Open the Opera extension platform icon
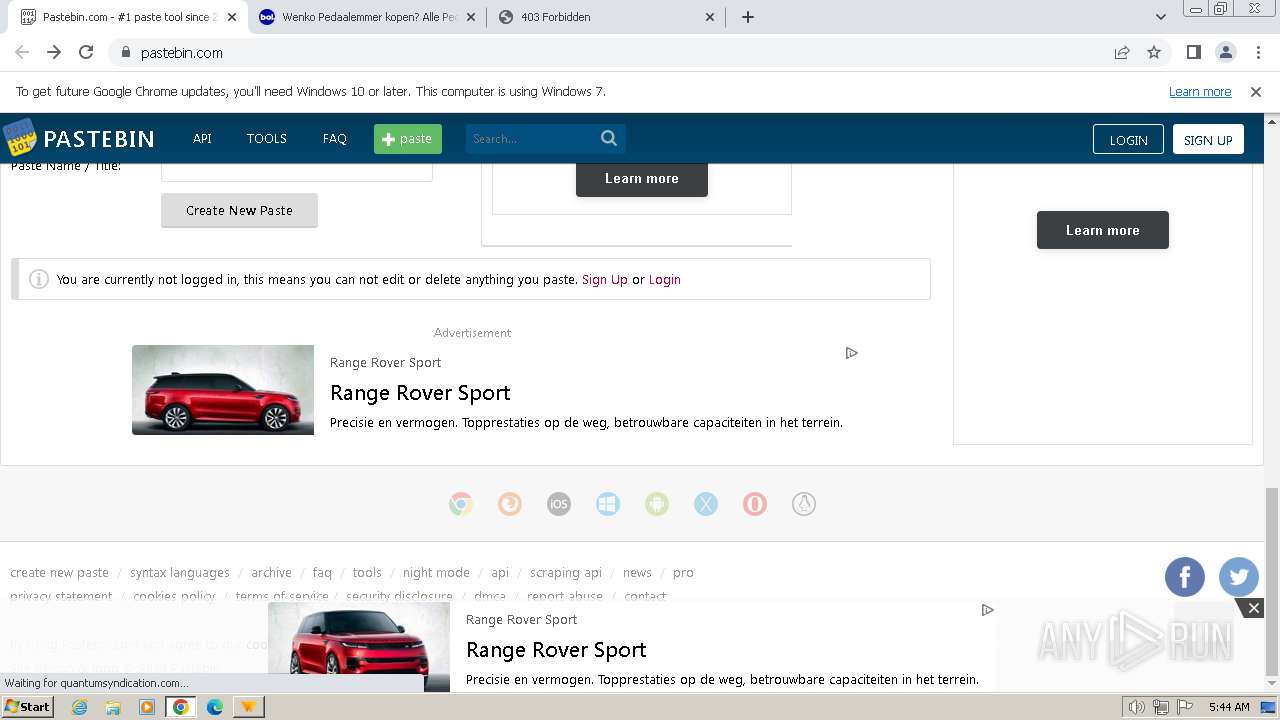This screenshot has height=720, width=1280. pyautogui.click(x=755, y=504)
